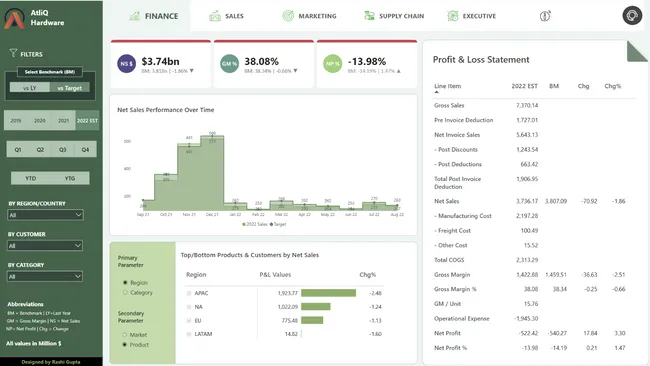Open the By Customer dropdown

click(45, 245)
